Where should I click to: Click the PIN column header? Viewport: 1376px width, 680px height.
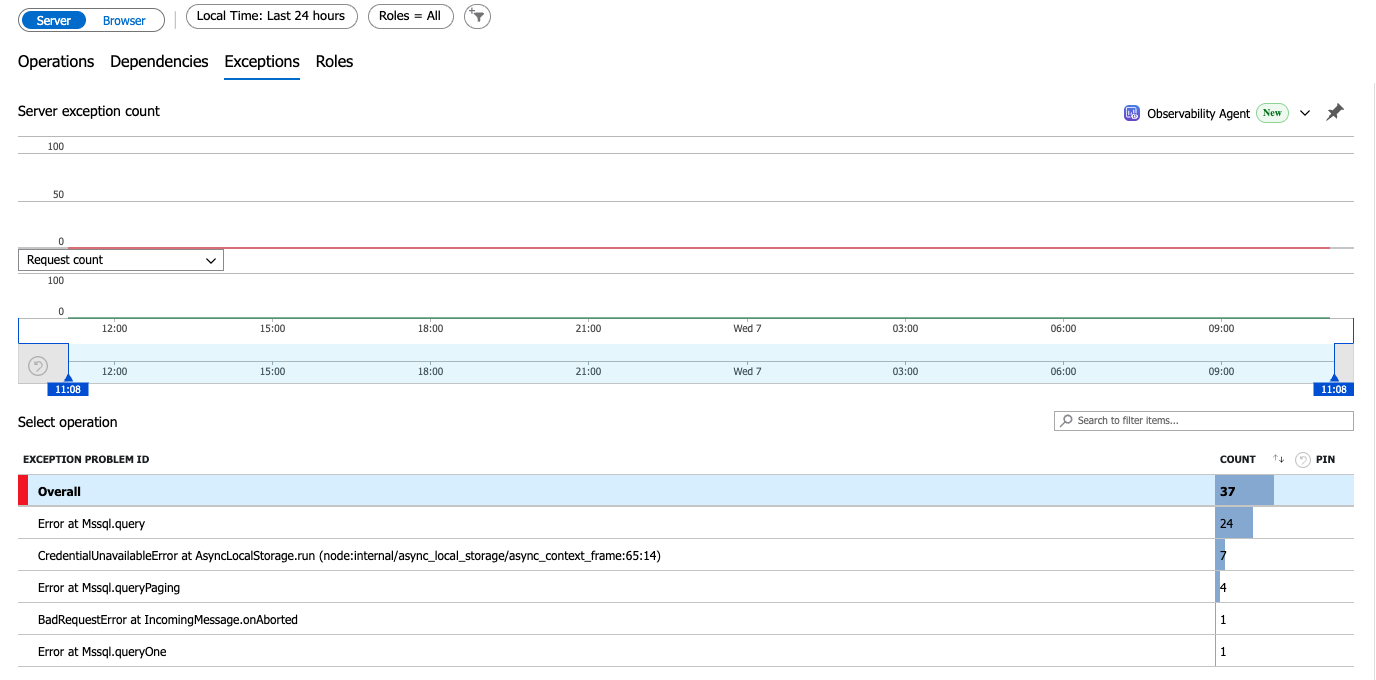(x=1325, y=460)
